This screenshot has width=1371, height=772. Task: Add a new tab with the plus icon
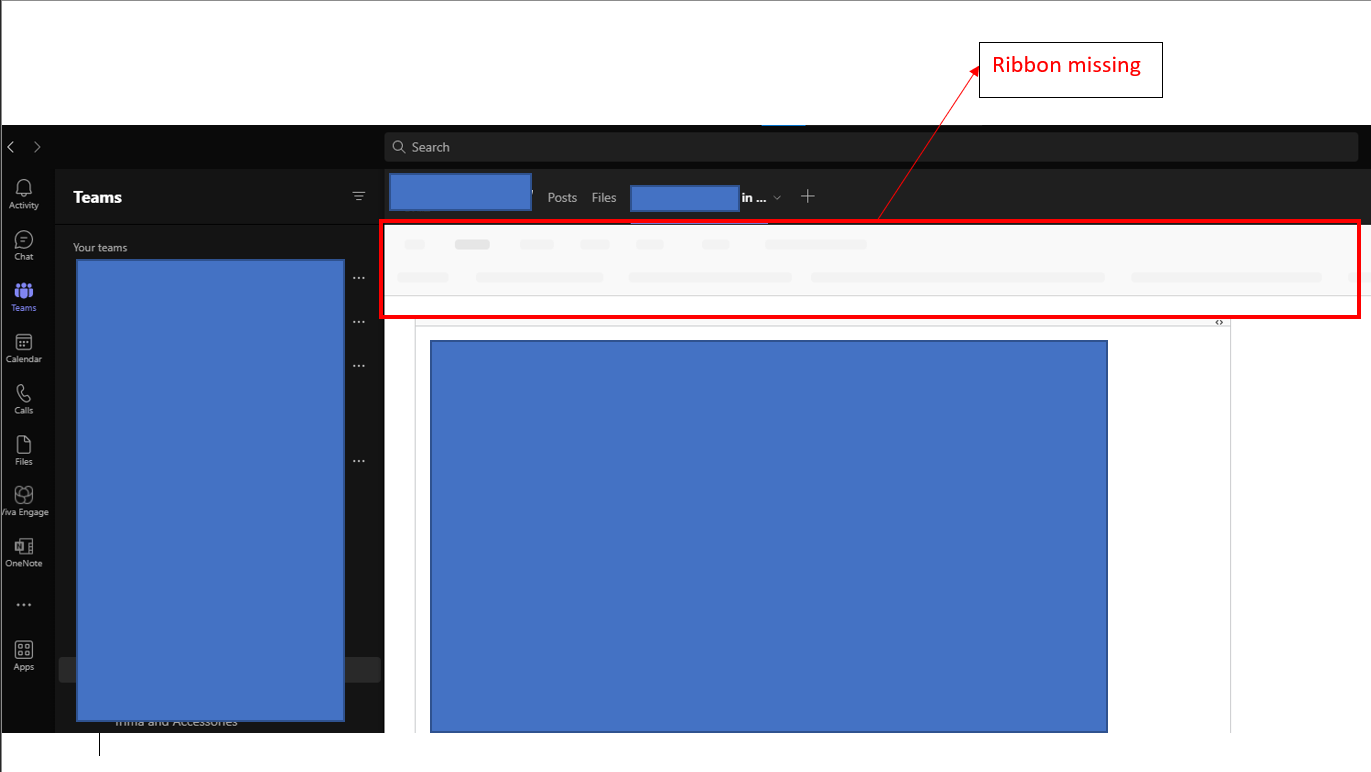pos(808,196)
